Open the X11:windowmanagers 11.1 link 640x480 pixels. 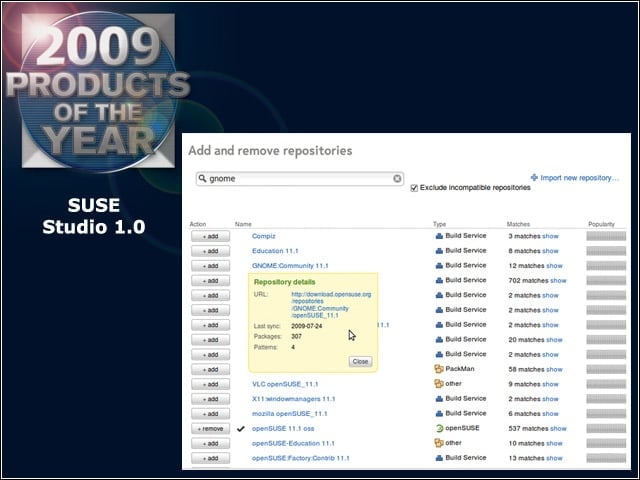click(293, 399)
